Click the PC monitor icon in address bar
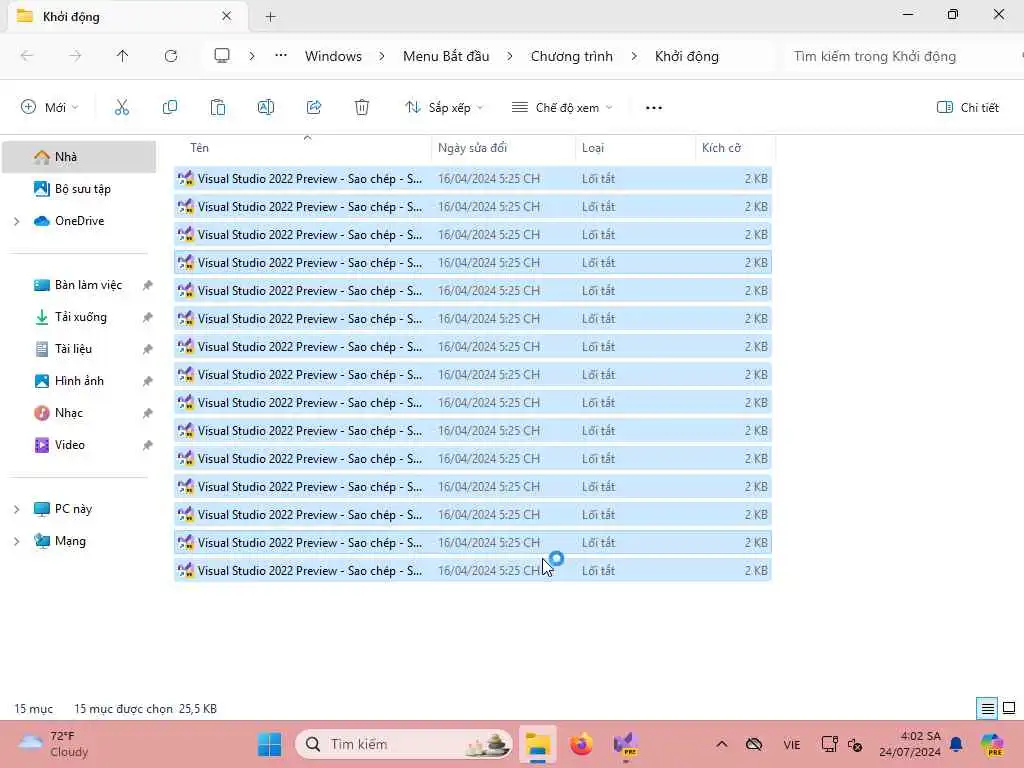This screenshot has width=1024, height=768. (x=222, y=56)
